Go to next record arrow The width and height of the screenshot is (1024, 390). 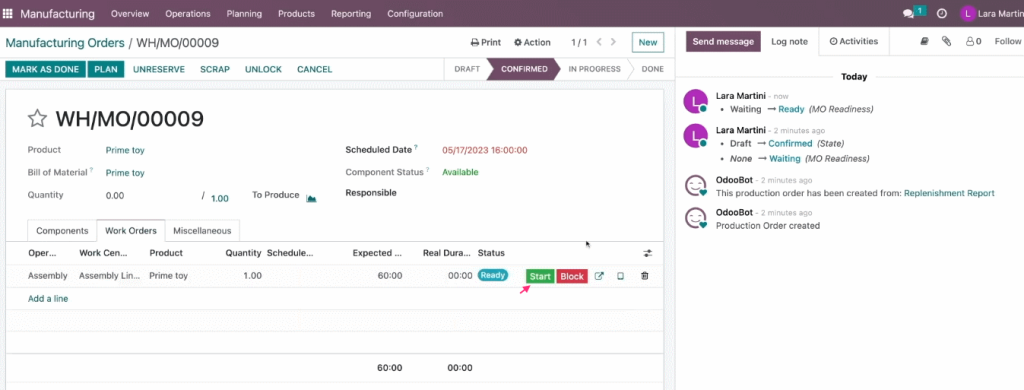click(x=613, y=42)
